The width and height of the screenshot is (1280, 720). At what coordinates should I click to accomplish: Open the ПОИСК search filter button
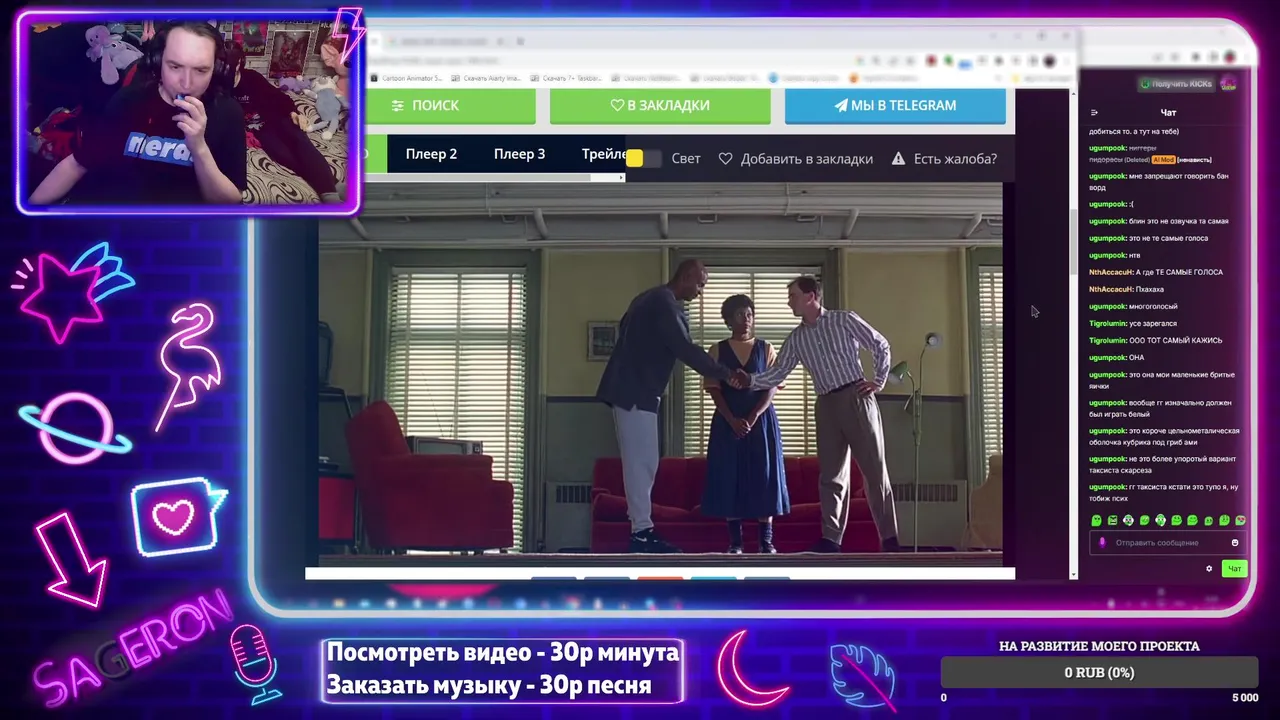click(451, 106)
